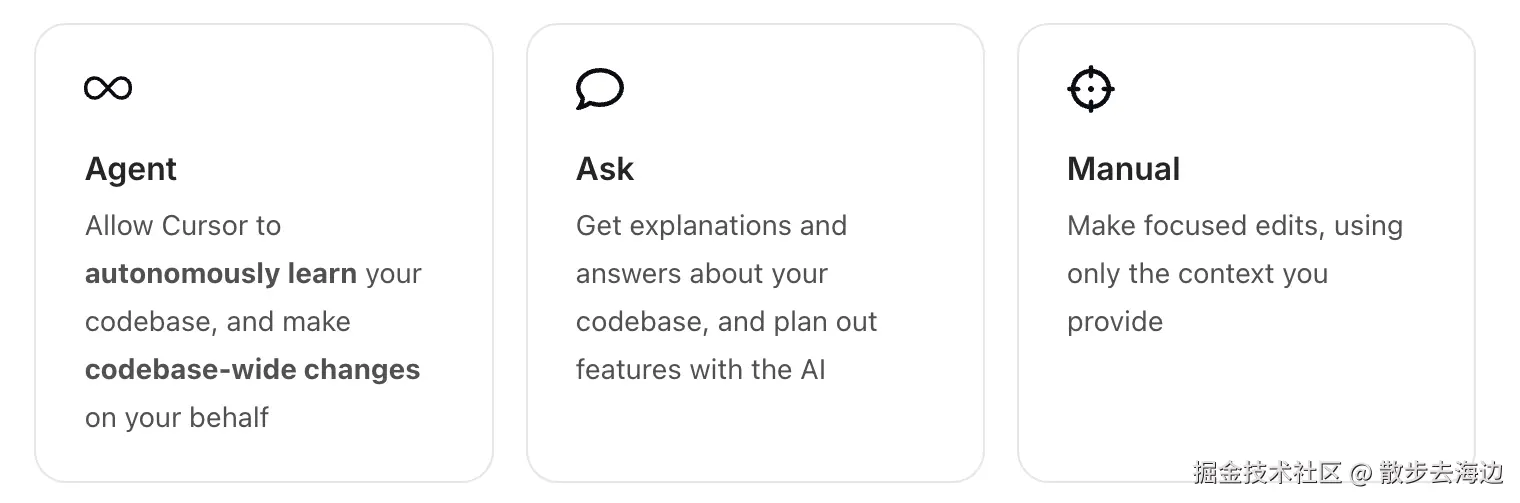Image resolution: width=1520 pixels, height=503 pixels.
Task: Click the bold 'codebase-wide changes' text
Action: (x=253, y=370)
